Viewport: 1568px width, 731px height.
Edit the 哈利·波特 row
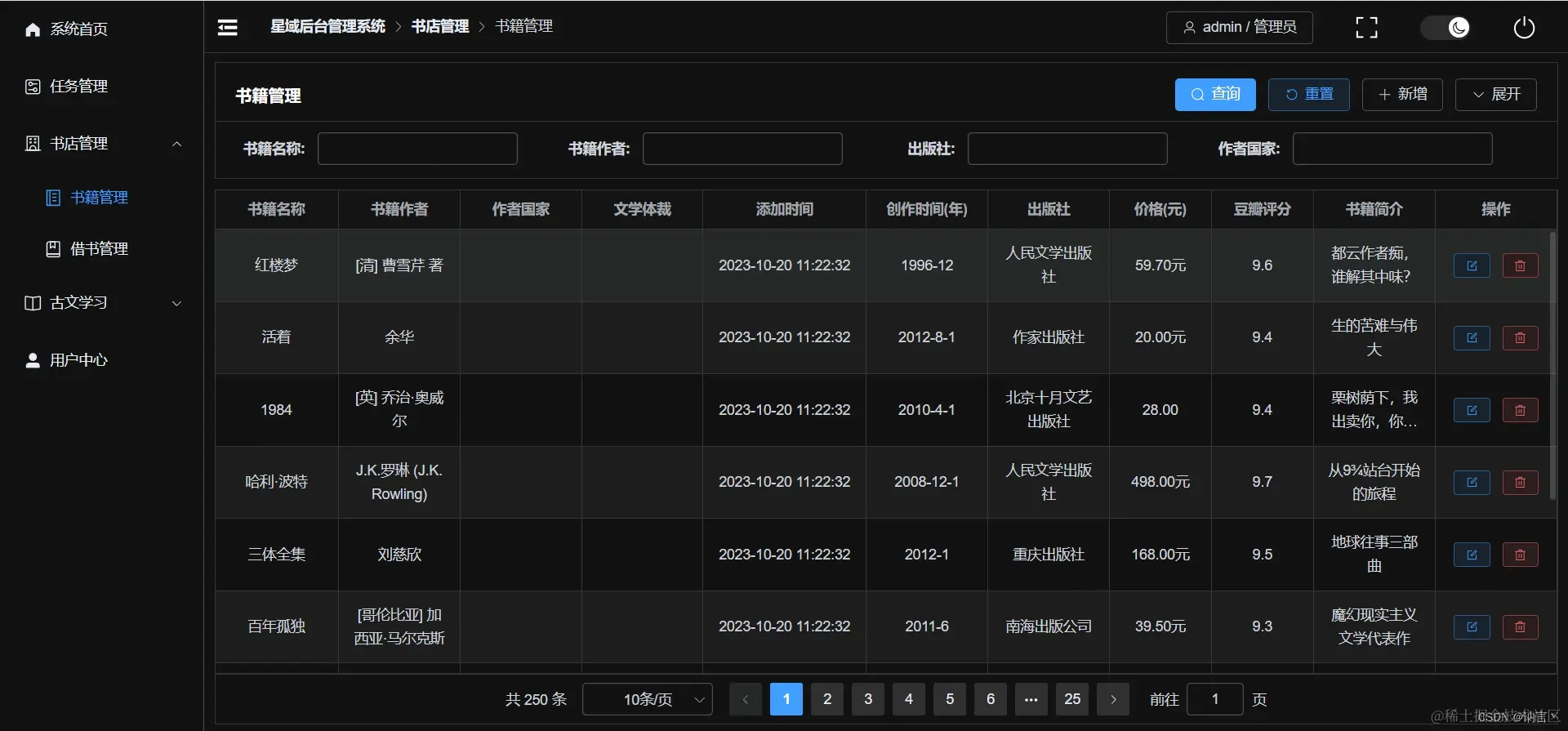pyautogui.click(x=1472, y=482)
